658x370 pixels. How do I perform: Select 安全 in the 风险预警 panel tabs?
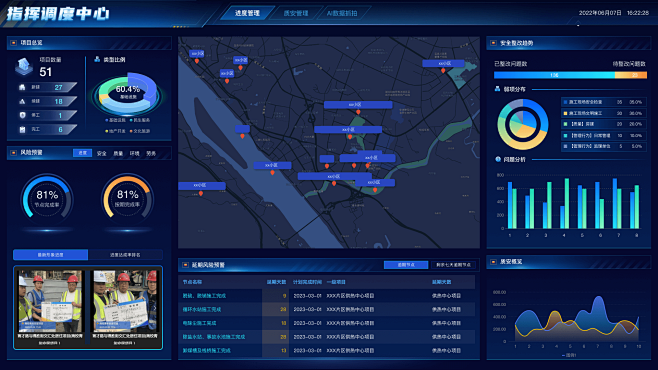[x=102, y=154]
